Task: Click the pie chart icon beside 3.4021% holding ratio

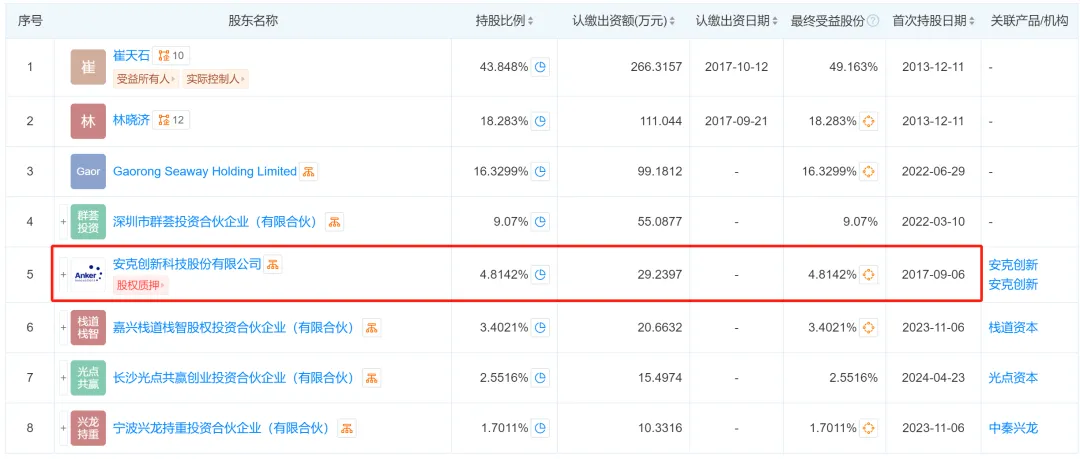Action: click(x=541, y=327)
